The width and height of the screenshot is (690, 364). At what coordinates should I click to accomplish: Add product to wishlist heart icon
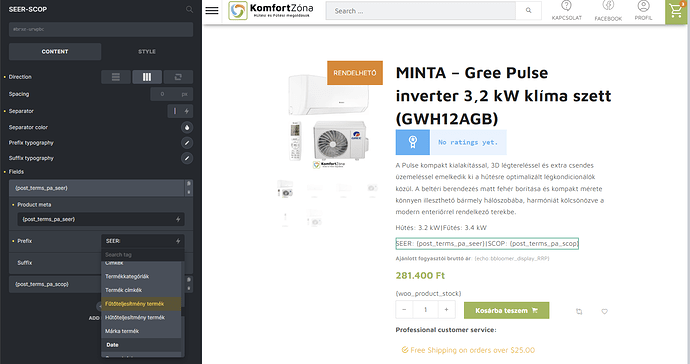pos(605,312)
